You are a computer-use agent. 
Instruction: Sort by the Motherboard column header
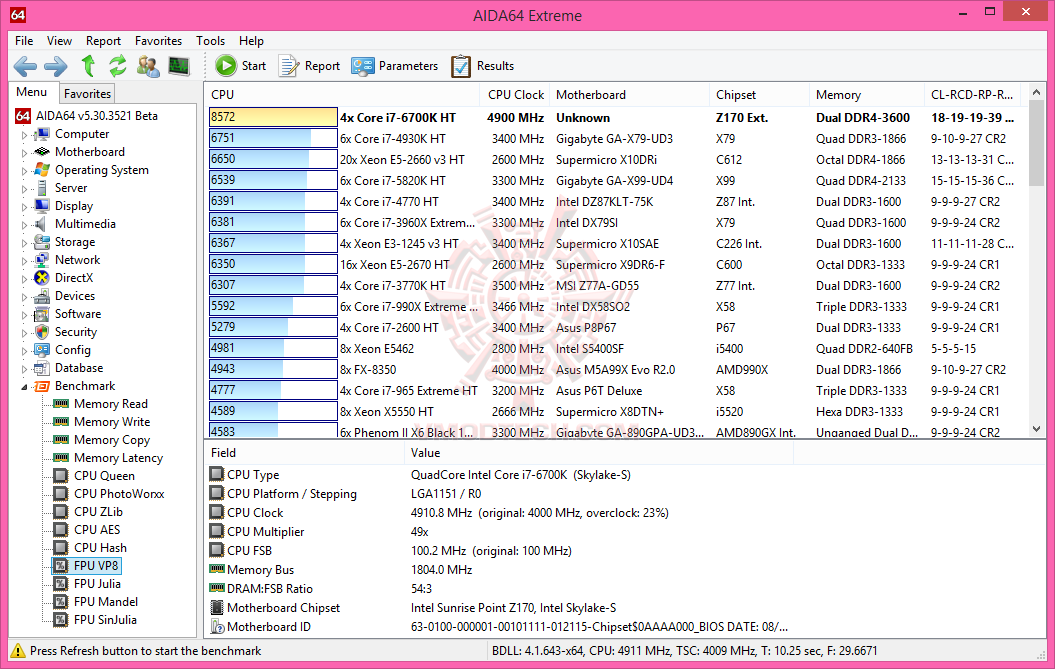click(629, 95)
